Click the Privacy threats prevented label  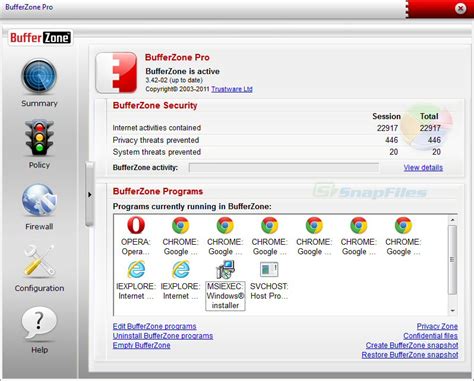[x=156, y=140]
